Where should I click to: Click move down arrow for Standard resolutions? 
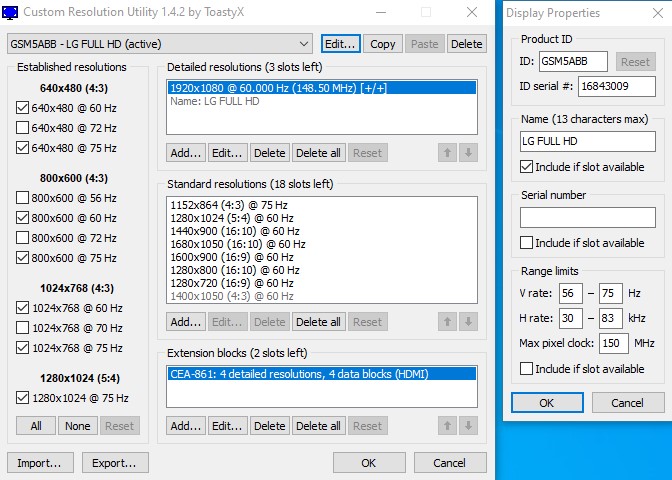(469, 322)
